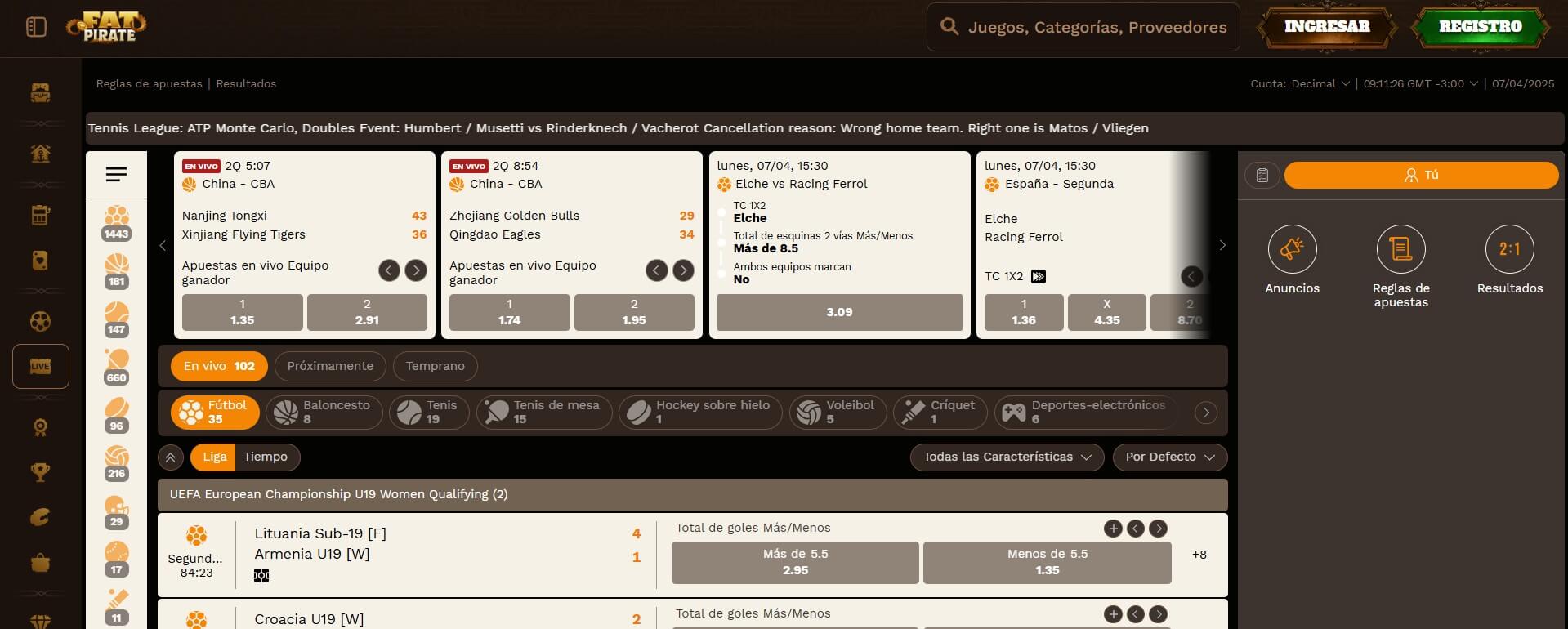1568x629 pixels.
Task: Open the Resultados 2:1 icon
Action: click(1509, 249)
